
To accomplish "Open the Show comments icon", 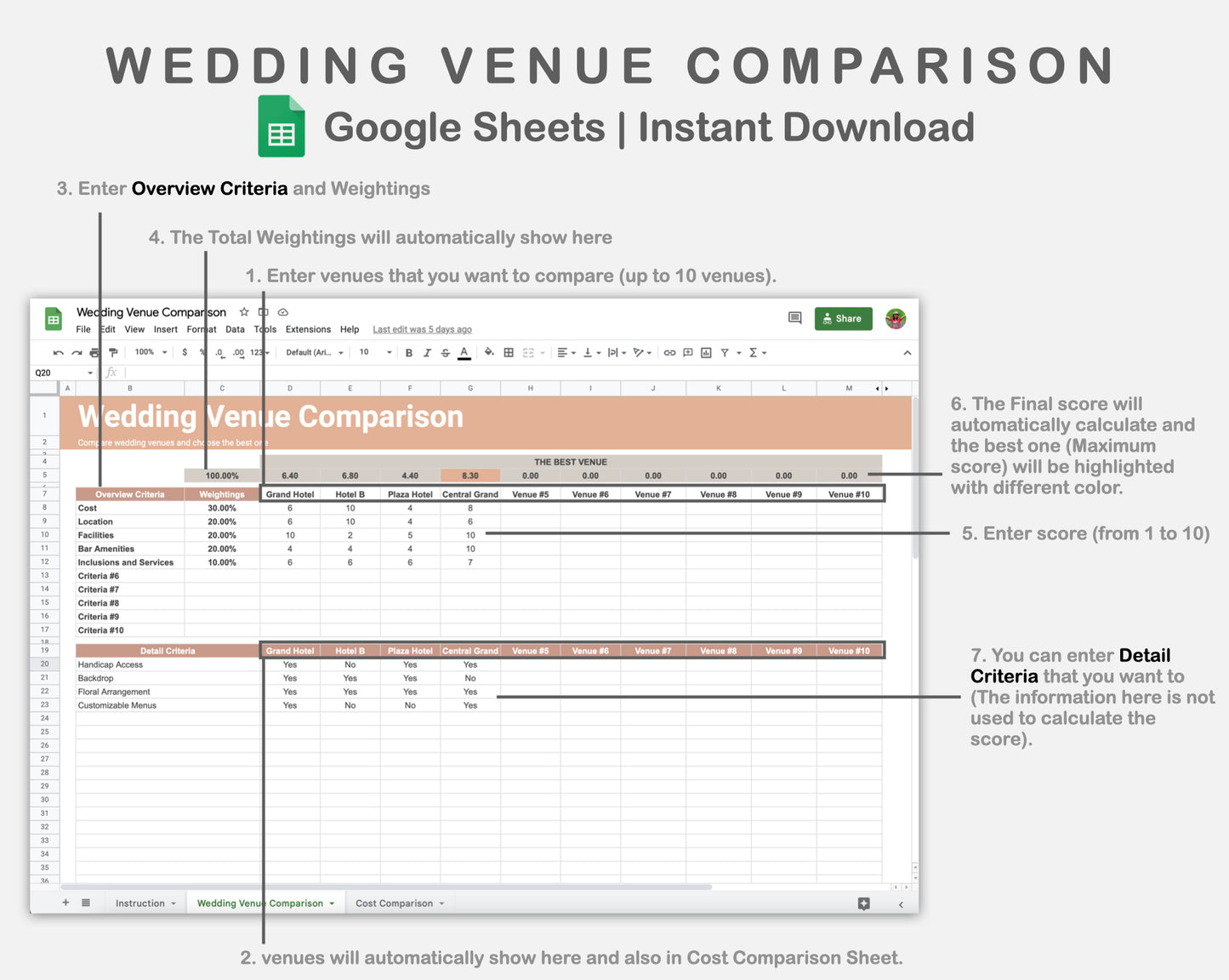I will pos(794,318).
